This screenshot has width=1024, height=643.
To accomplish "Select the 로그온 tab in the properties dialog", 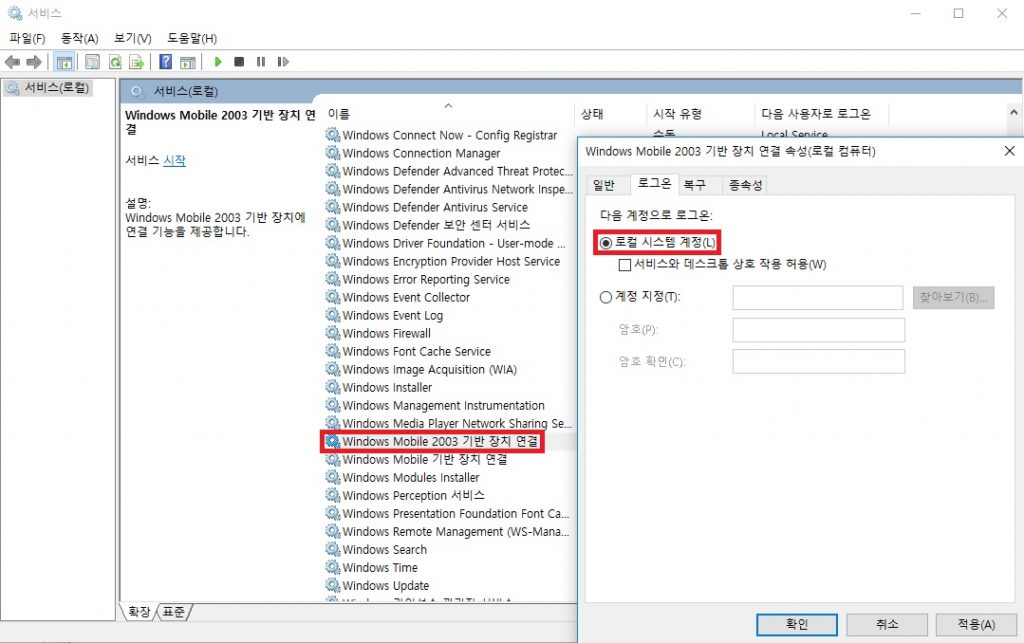I will (x=654, y=183).
